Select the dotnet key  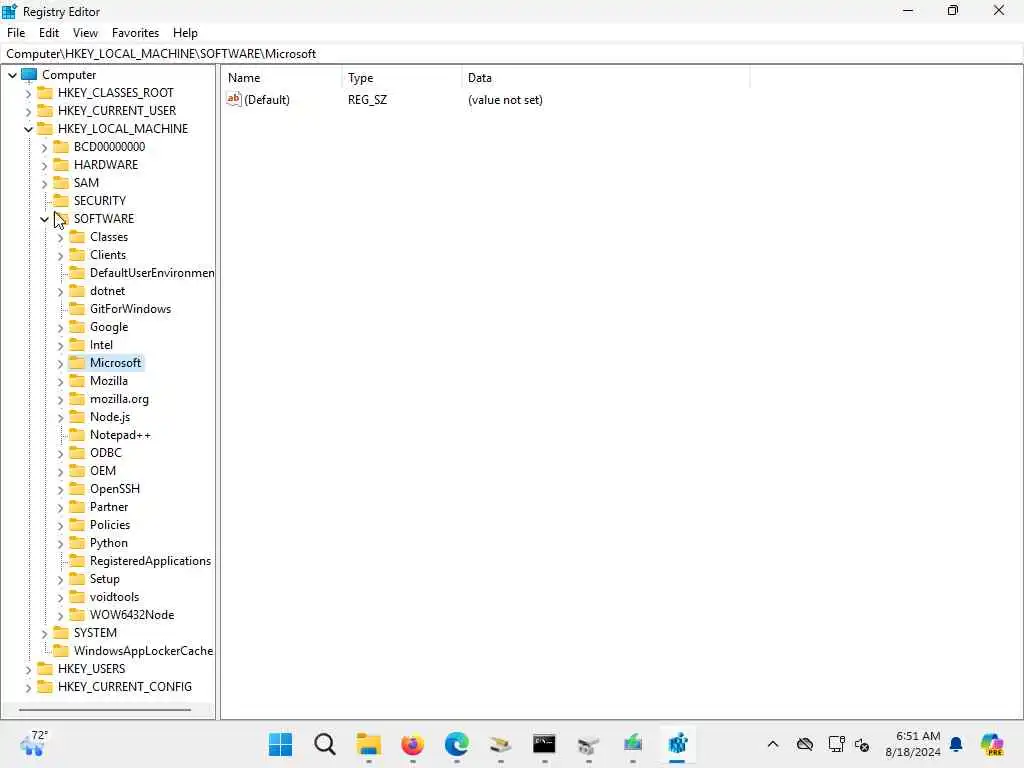point(107,291)
